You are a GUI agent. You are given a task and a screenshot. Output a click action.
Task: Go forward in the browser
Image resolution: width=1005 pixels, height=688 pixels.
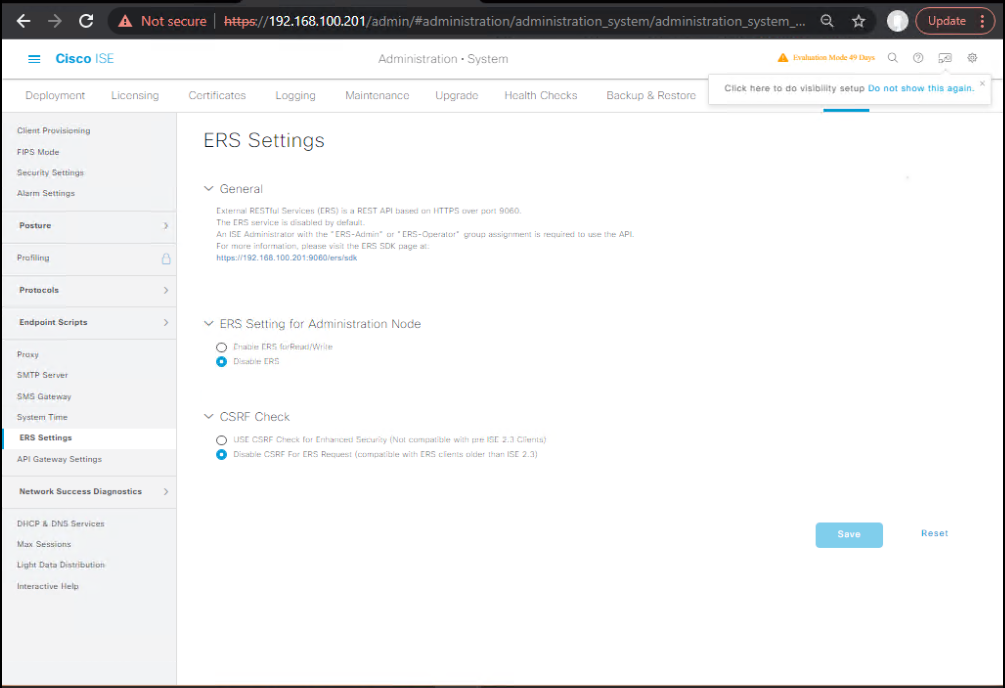point(55,21)
